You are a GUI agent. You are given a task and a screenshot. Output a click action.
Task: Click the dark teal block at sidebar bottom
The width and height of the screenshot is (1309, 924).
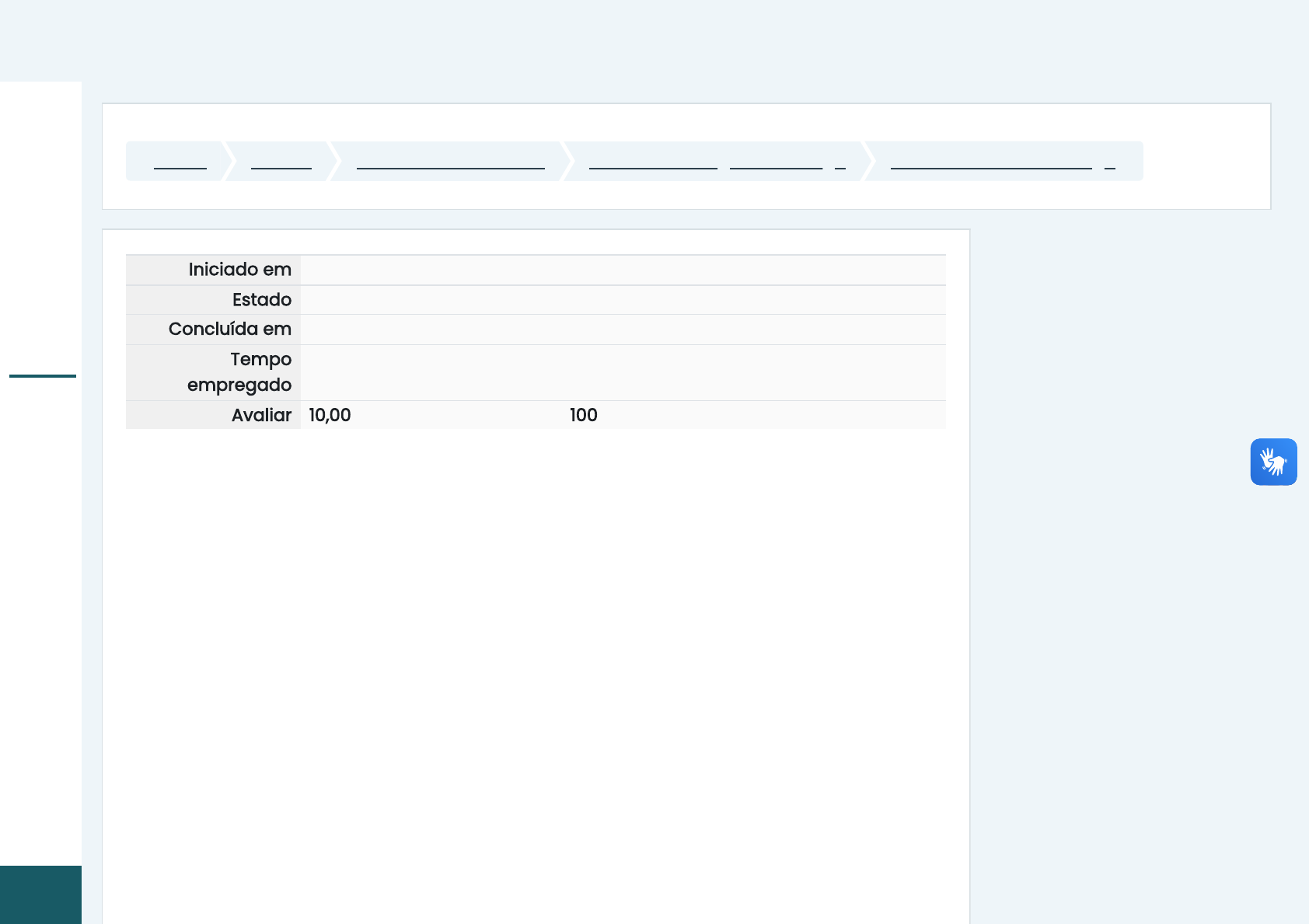coord(40,894)
